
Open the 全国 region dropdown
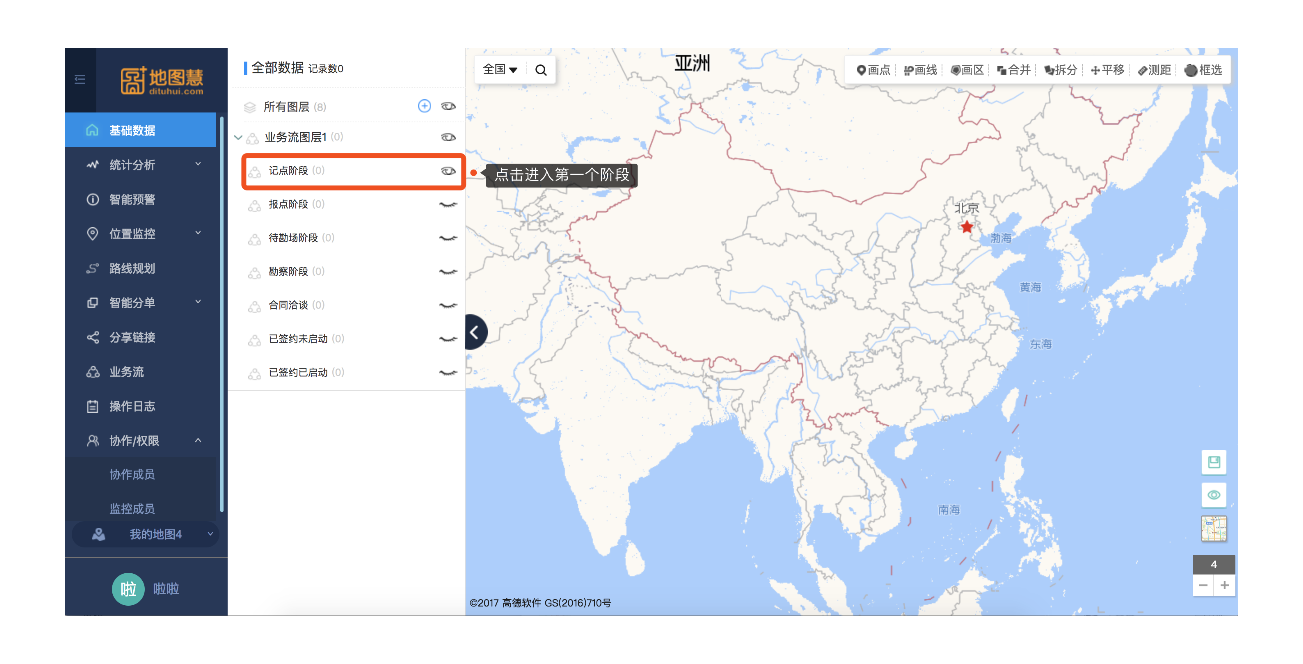pyautogui.click(x=500, y=70)
